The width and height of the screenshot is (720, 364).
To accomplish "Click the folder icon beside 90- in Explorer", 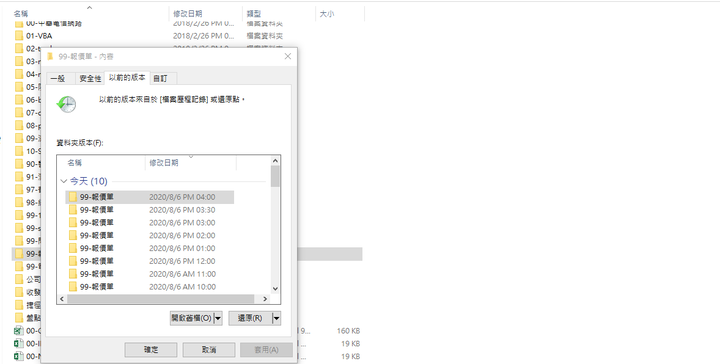I will coord(19,164).
